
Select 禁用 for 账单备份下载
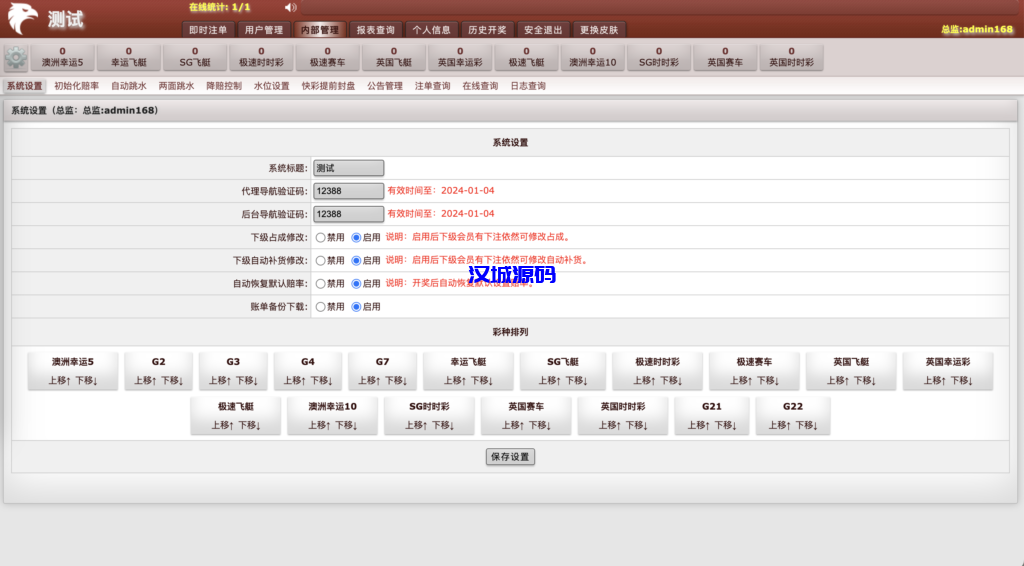(x=320, y=307)
